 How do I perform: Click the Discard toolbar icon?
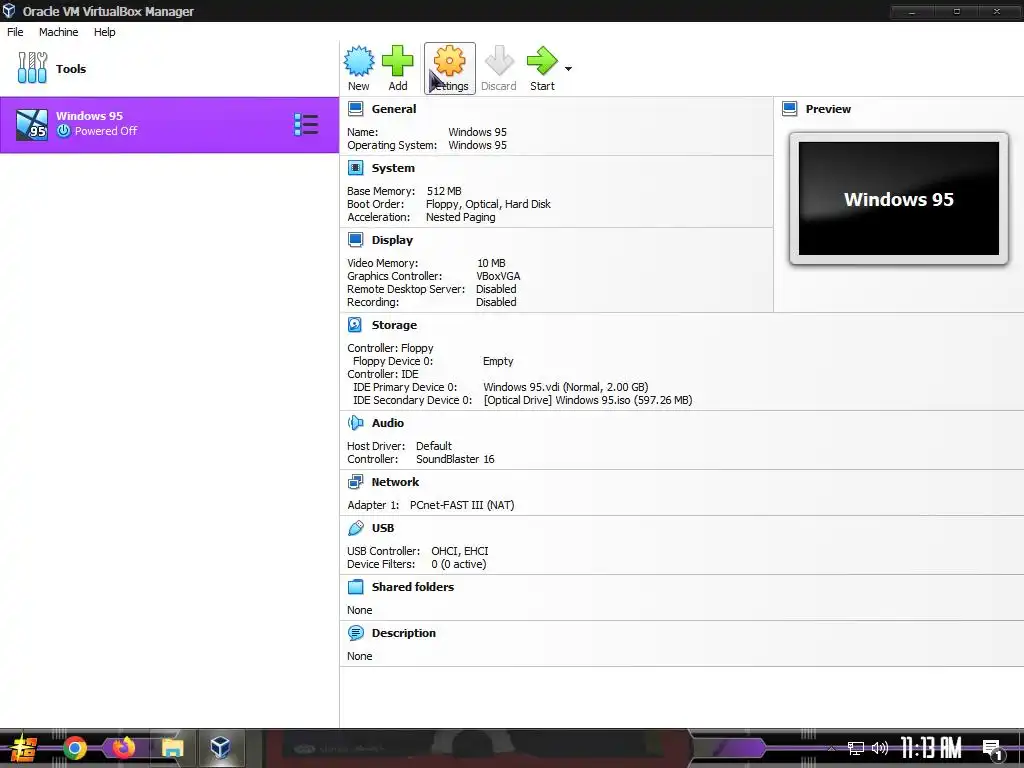tap(499, 61)
